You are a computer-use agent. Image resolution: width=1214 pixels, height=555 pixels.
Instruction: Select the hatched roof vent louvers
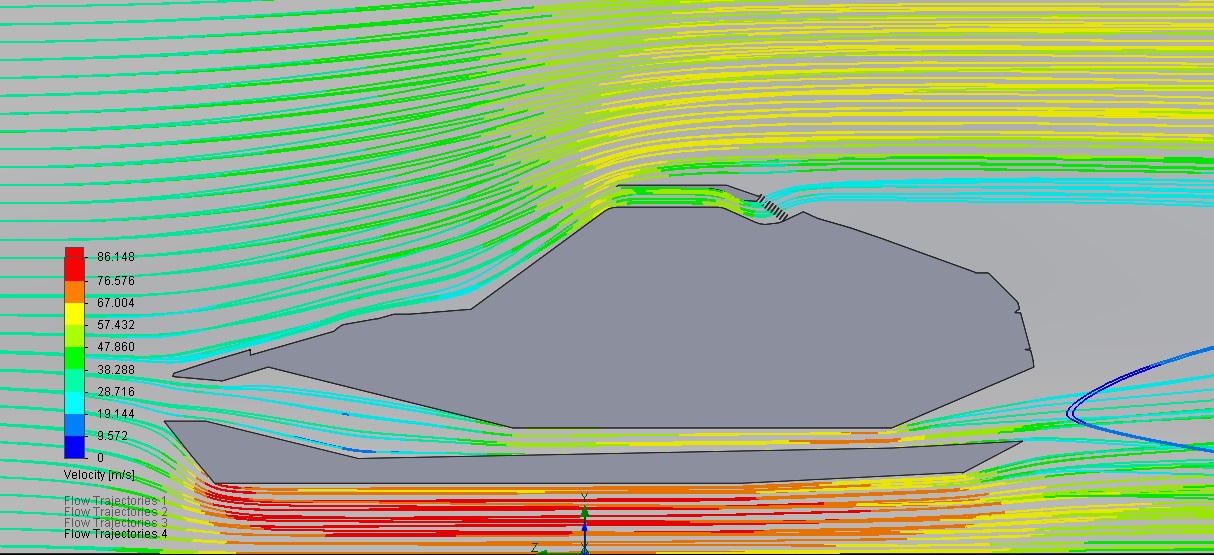771,207
